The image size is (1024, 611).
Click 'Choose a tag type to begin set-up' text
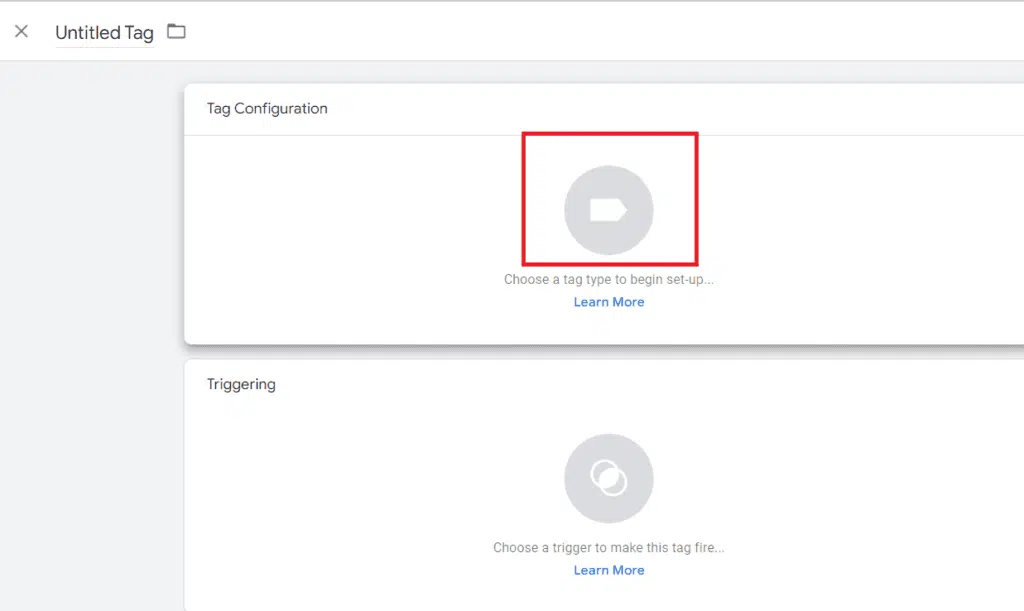tap(608, 280)
